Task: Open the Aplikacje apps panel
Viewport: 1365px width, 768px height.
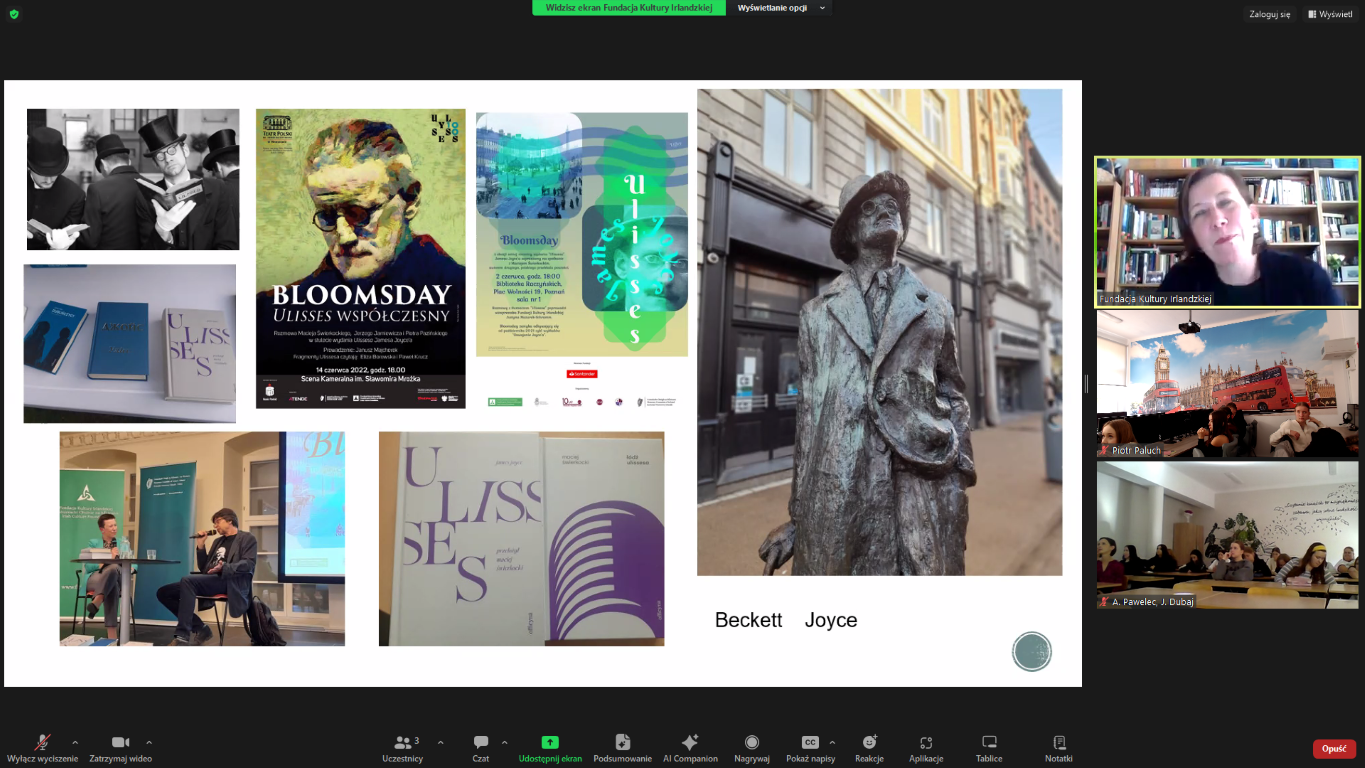Action: click(926, 747)
